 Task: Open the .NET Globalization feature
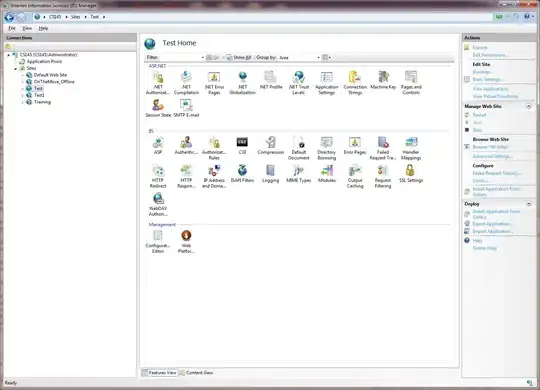click(x=242, y=83)
